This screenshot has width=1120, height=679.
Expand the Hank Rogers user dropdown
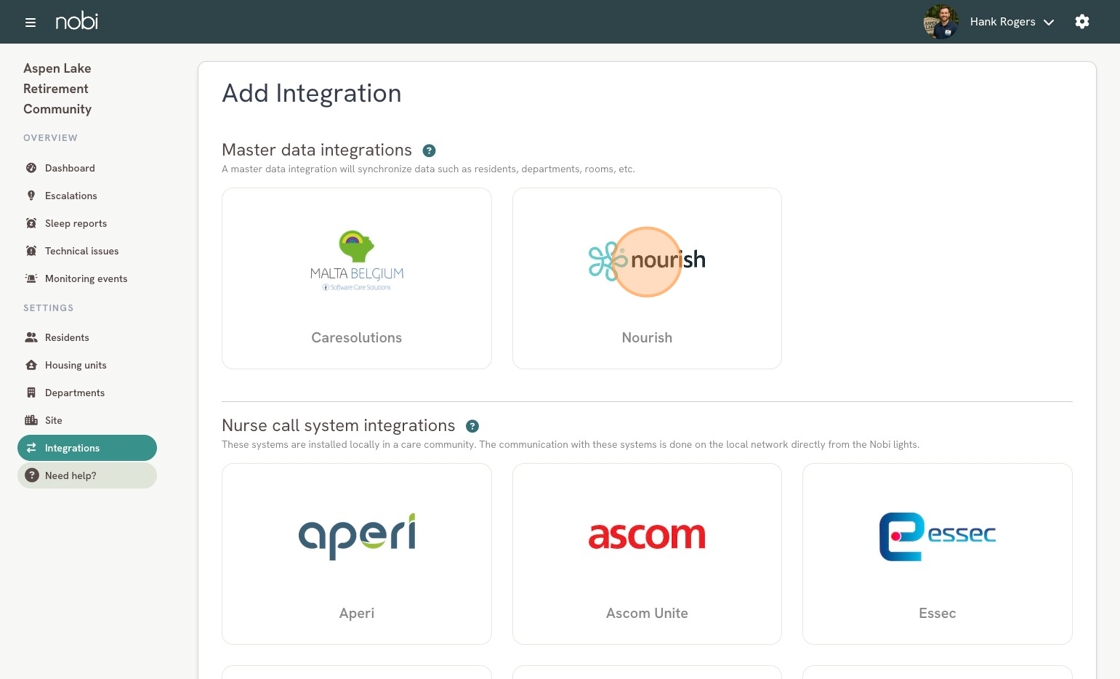pyautogui.click(x=1011, y=22)
